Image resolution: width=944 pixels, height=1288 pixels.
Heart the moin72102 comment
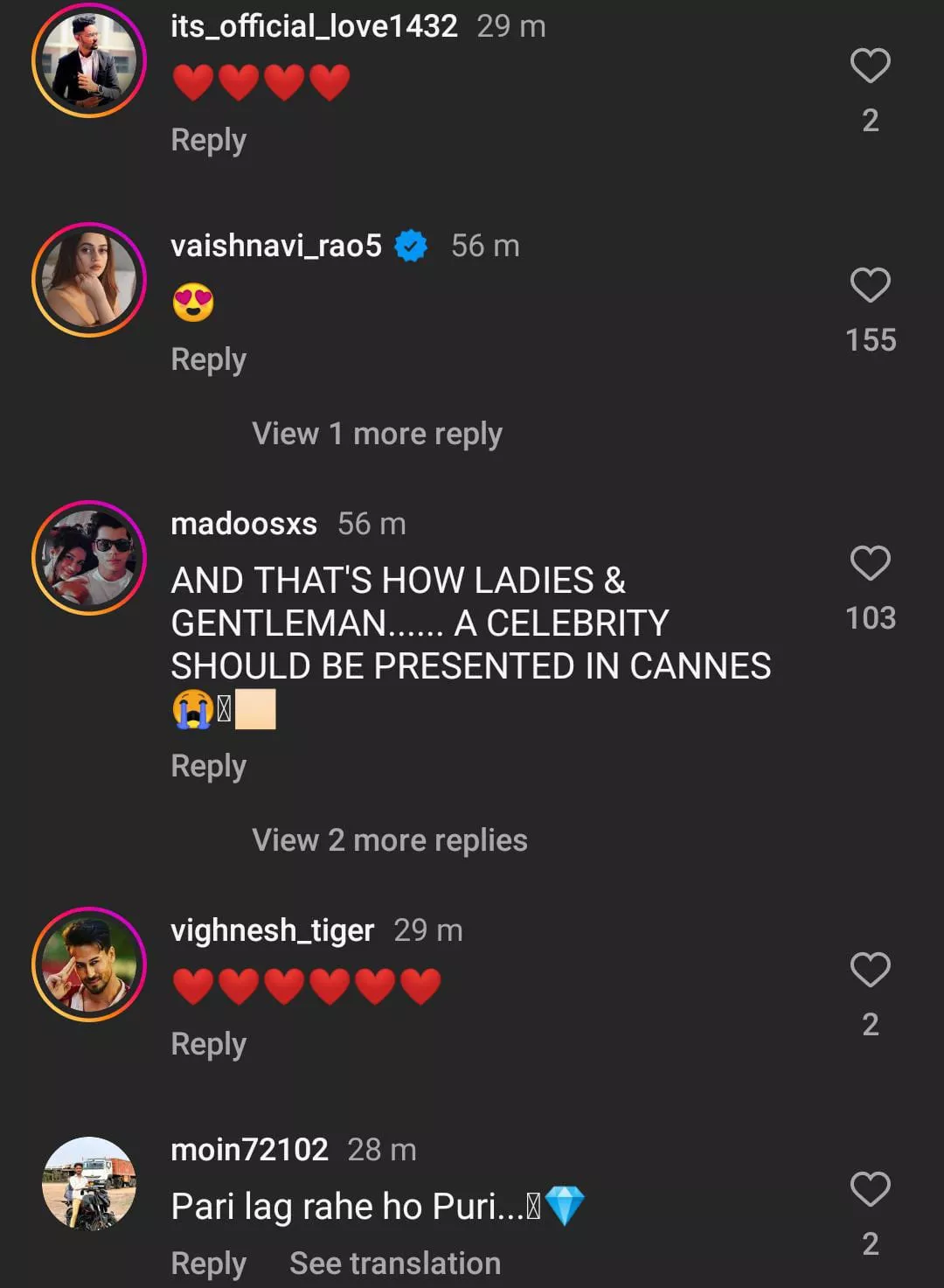coord(870,1189)
